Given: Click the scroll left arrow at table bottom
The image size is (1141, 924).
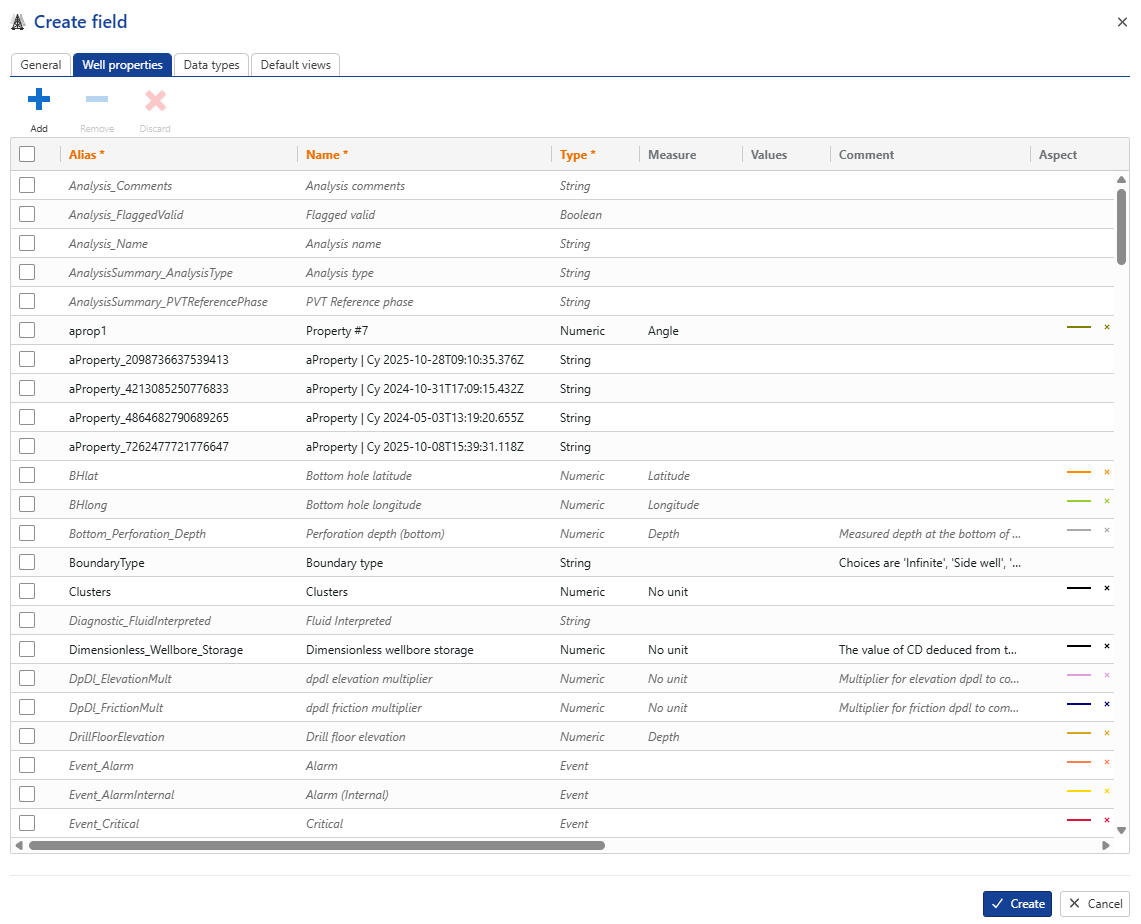Looking at the screenshot, I should click(x=19, y=845).
